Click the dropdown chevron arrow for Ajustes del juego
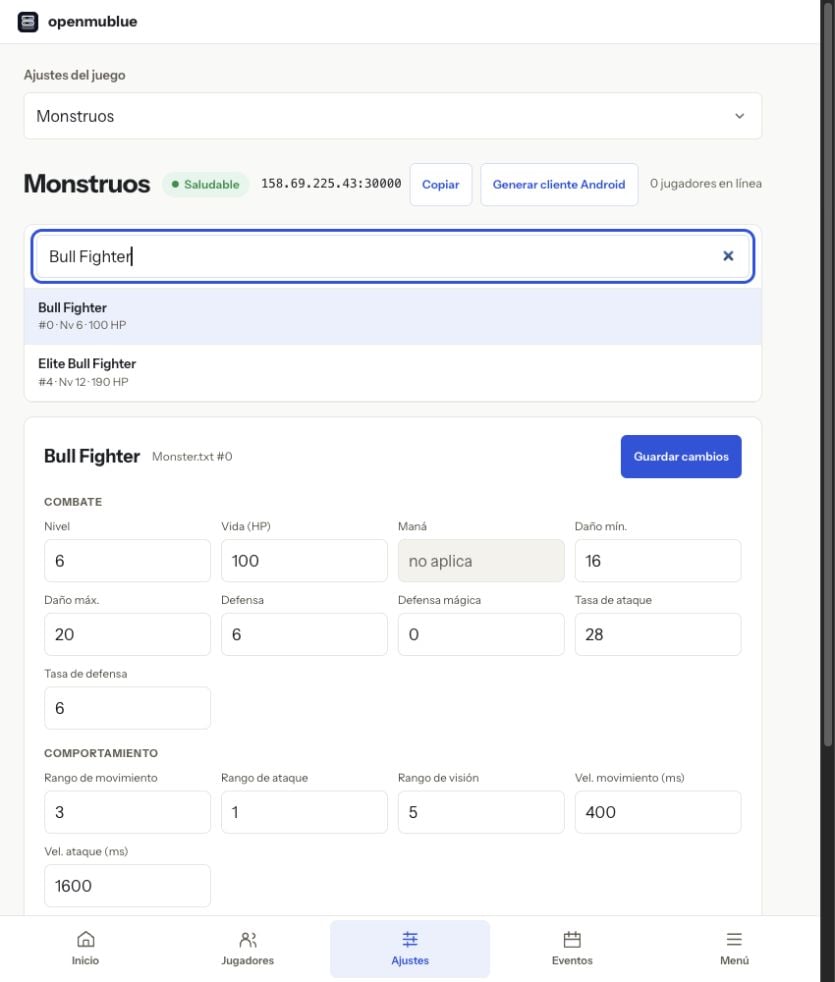Viewport: 835px width, 982px height. (739, 116)
